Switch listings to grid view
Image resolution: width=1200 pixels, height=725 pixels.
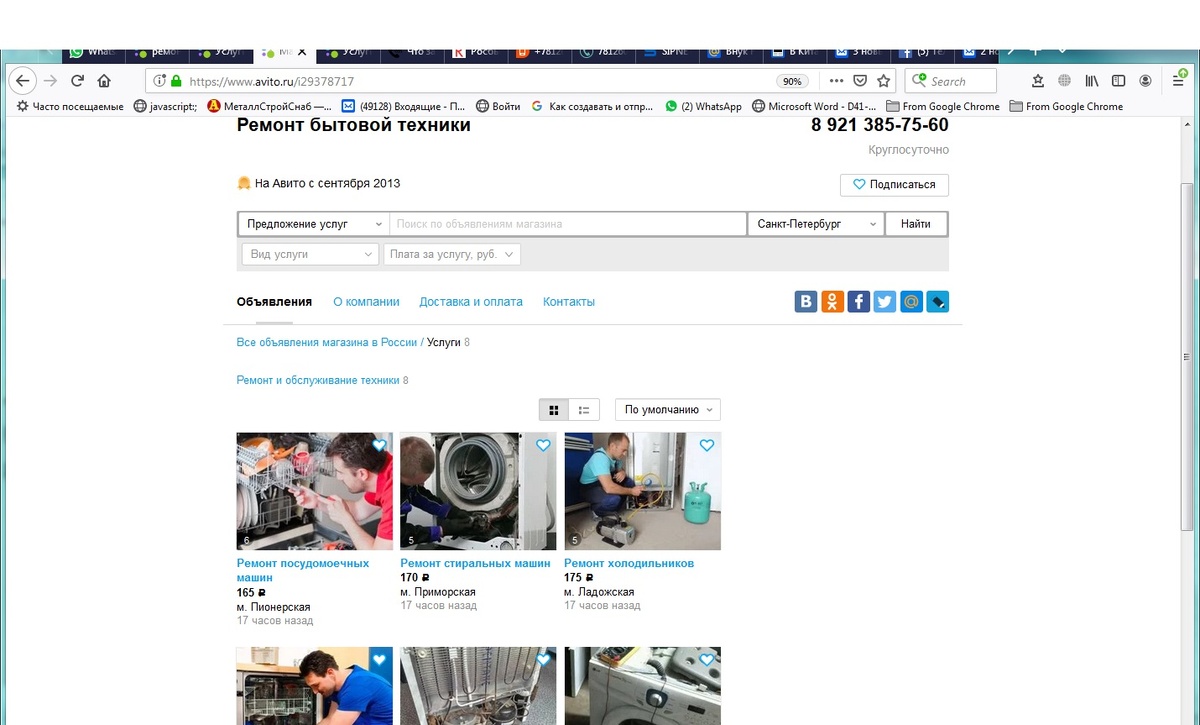[x=554, y=410]
